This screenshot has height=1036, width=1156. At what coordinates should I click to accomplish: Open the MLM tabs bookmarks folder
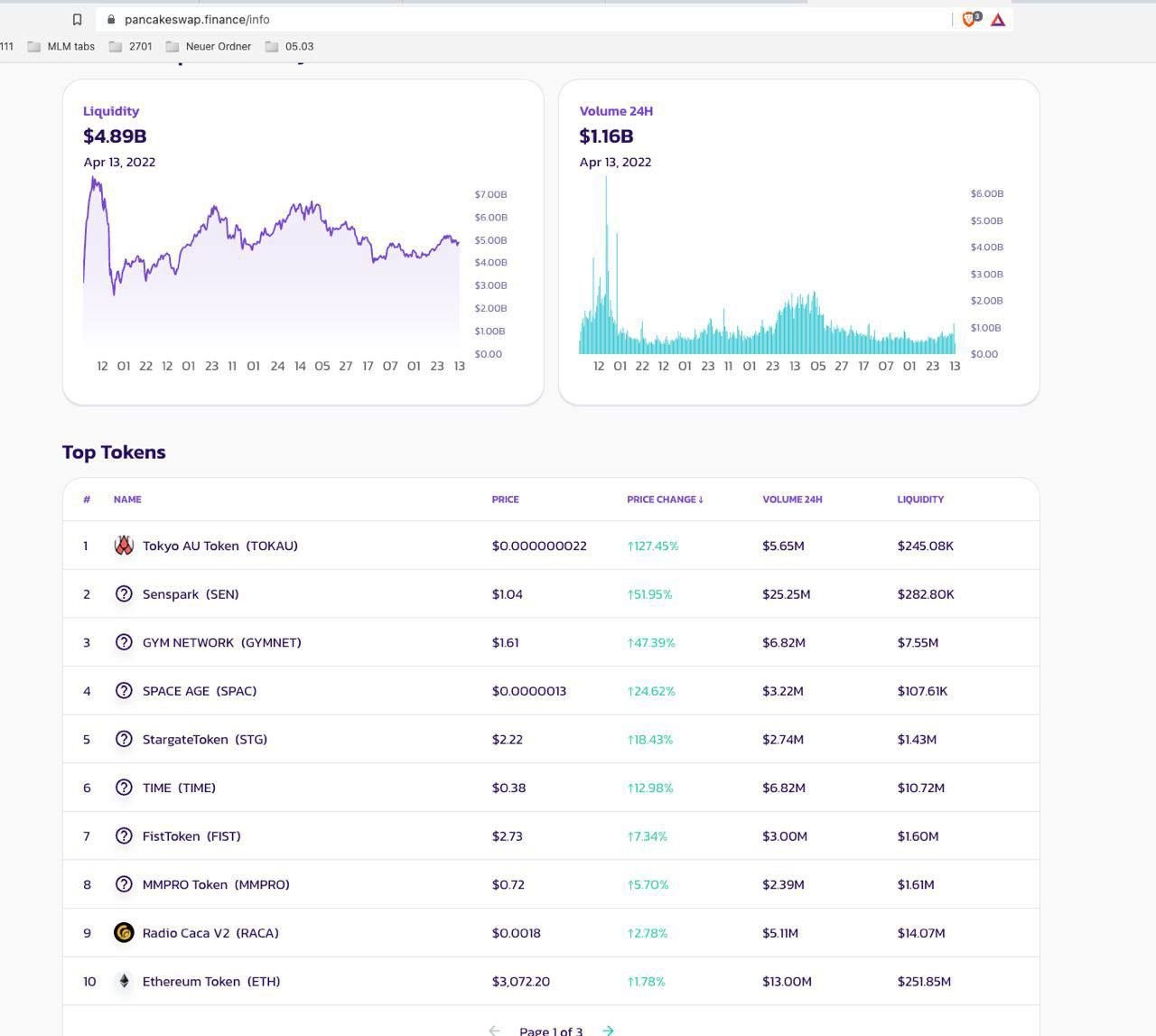click(60, 46)
